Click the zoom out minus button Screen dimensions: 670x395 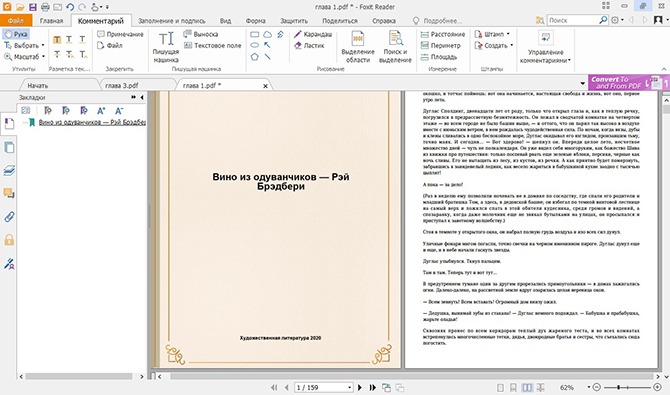pyautogui.click(x=597, y=387)
